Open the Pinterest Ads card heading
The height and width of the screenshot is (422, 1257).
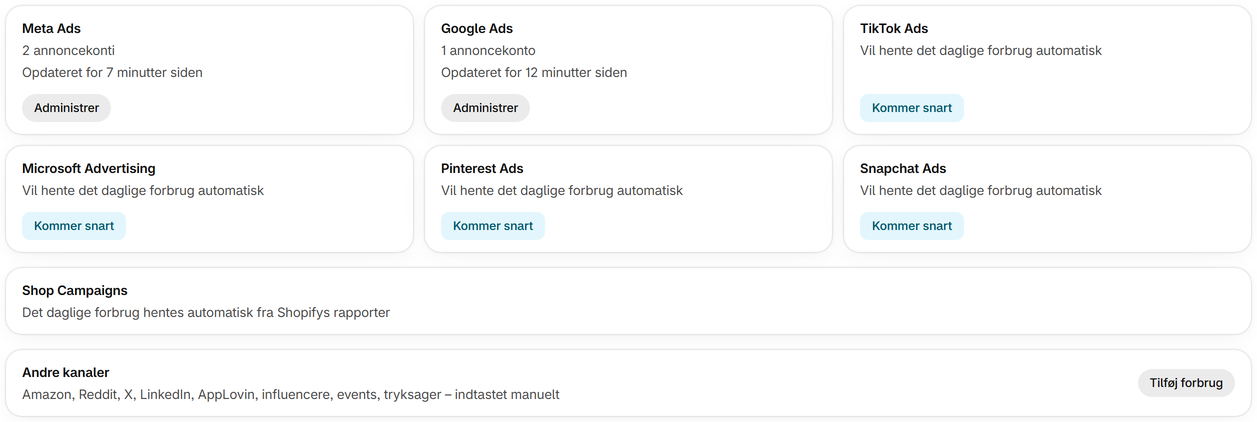[x=482, y=169]
